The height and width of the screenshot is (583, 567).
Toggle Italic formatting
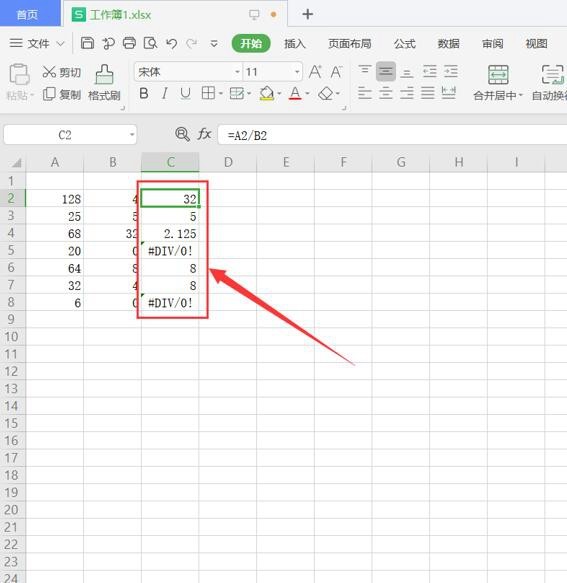(x=164, y=93)
